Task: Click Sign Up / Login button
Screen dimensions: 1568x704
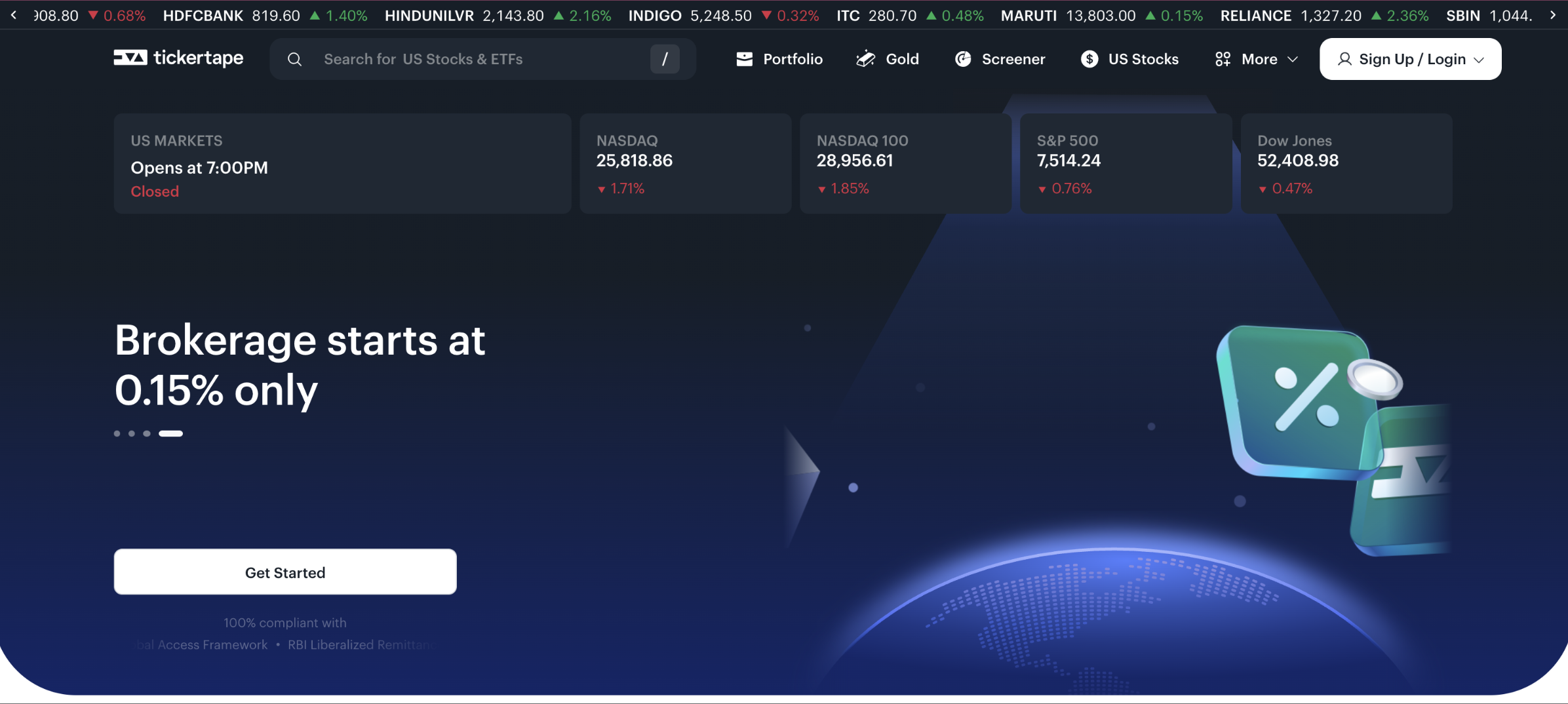Action: tap(1411, 59)
